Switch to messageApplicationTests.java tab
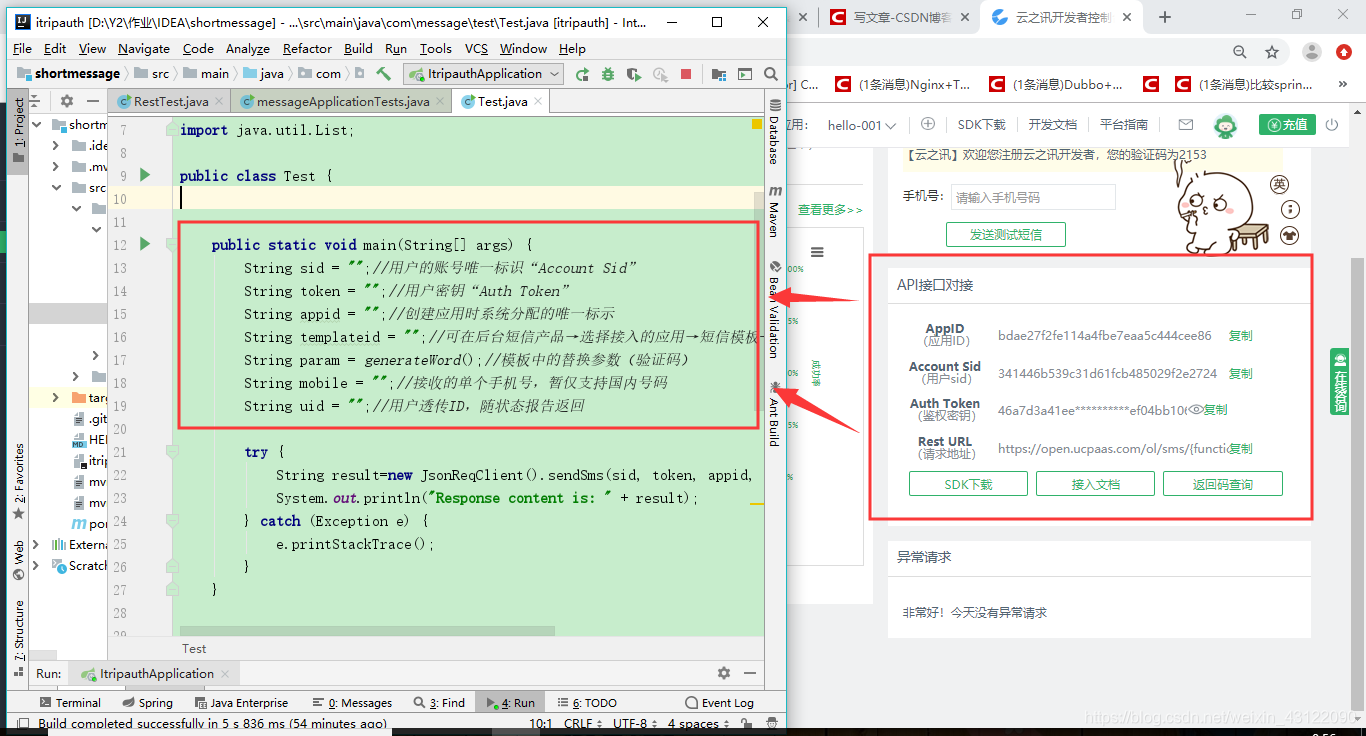 343,101
